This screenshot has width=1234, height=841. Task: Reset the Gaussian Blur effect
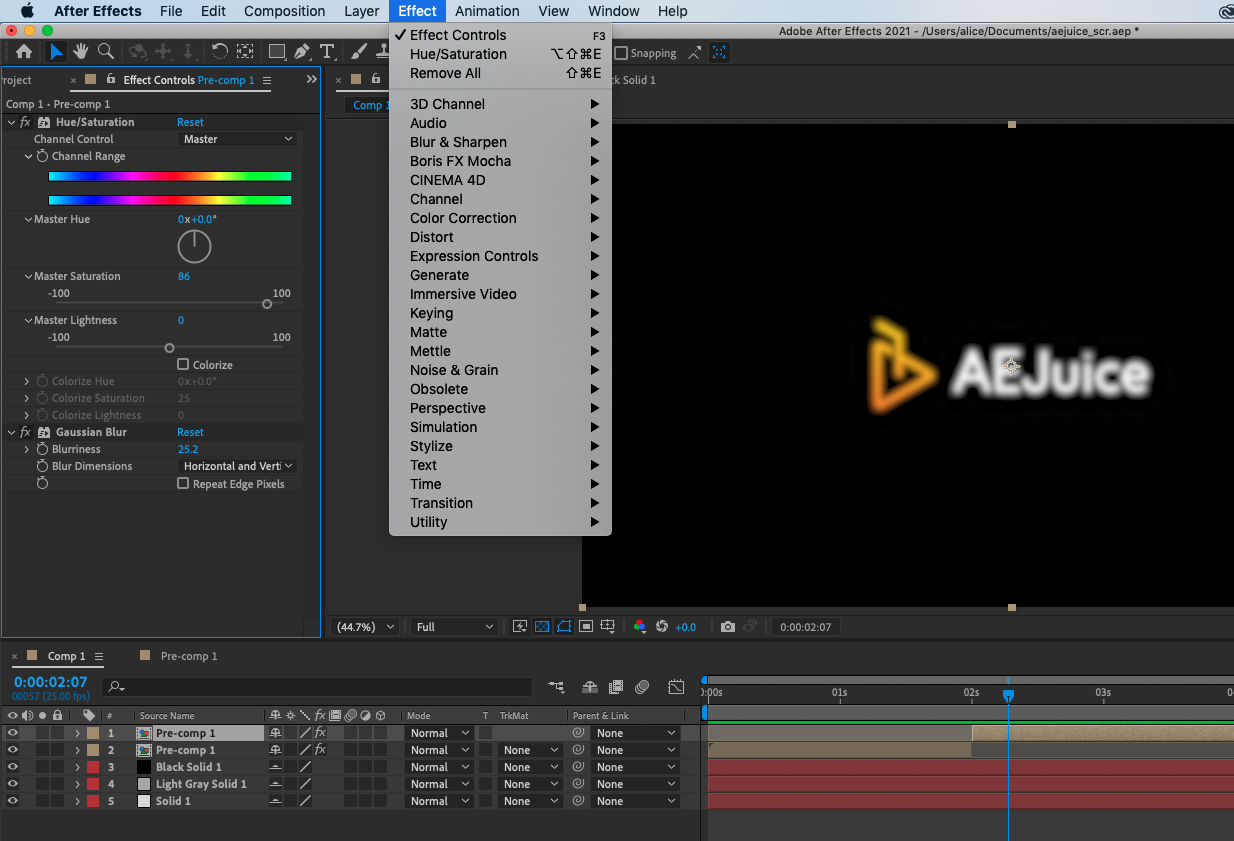pyautogui.click(x=190, y=432)
